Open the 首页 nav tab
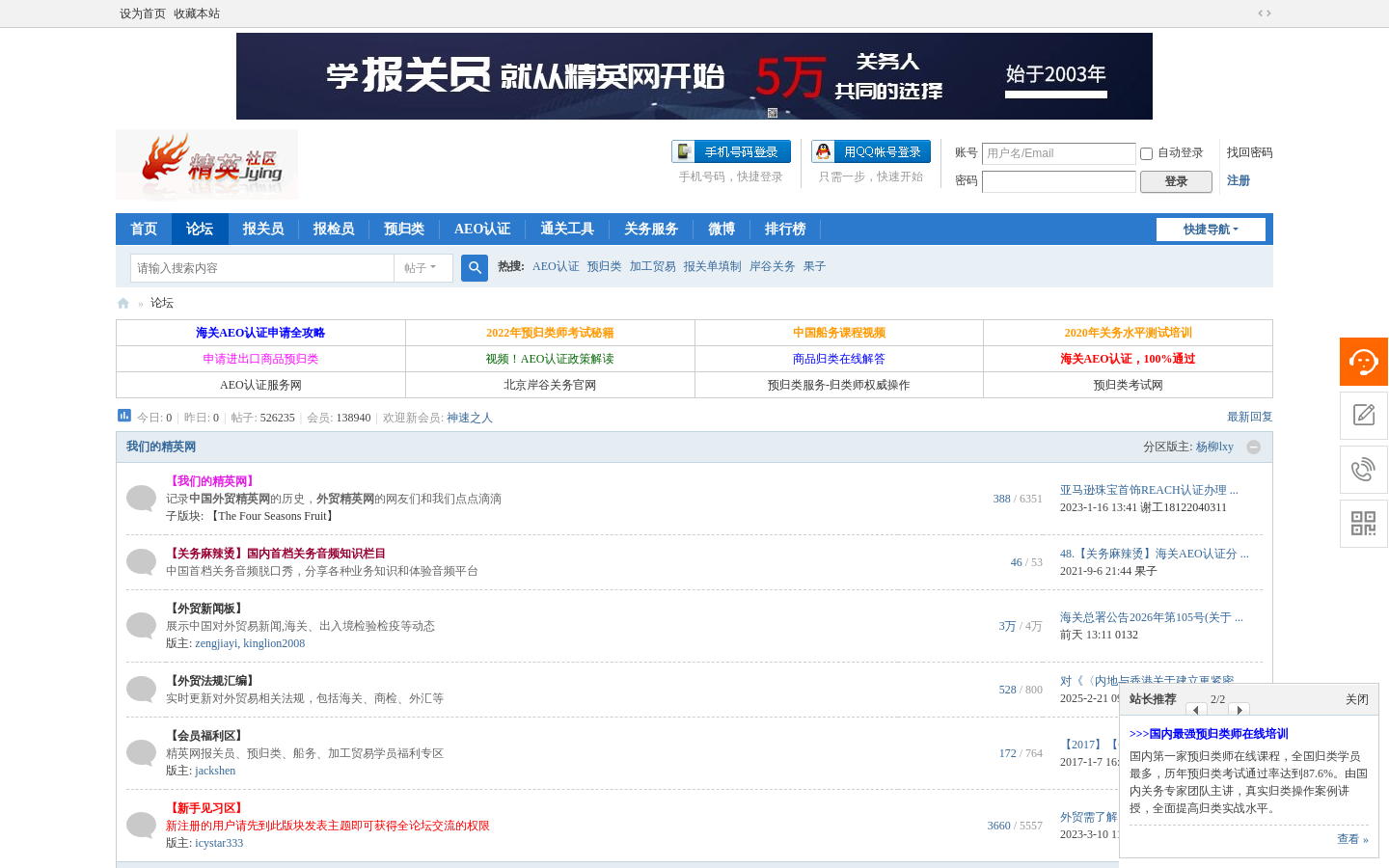 pyautogui.click(x=144, y=229)
